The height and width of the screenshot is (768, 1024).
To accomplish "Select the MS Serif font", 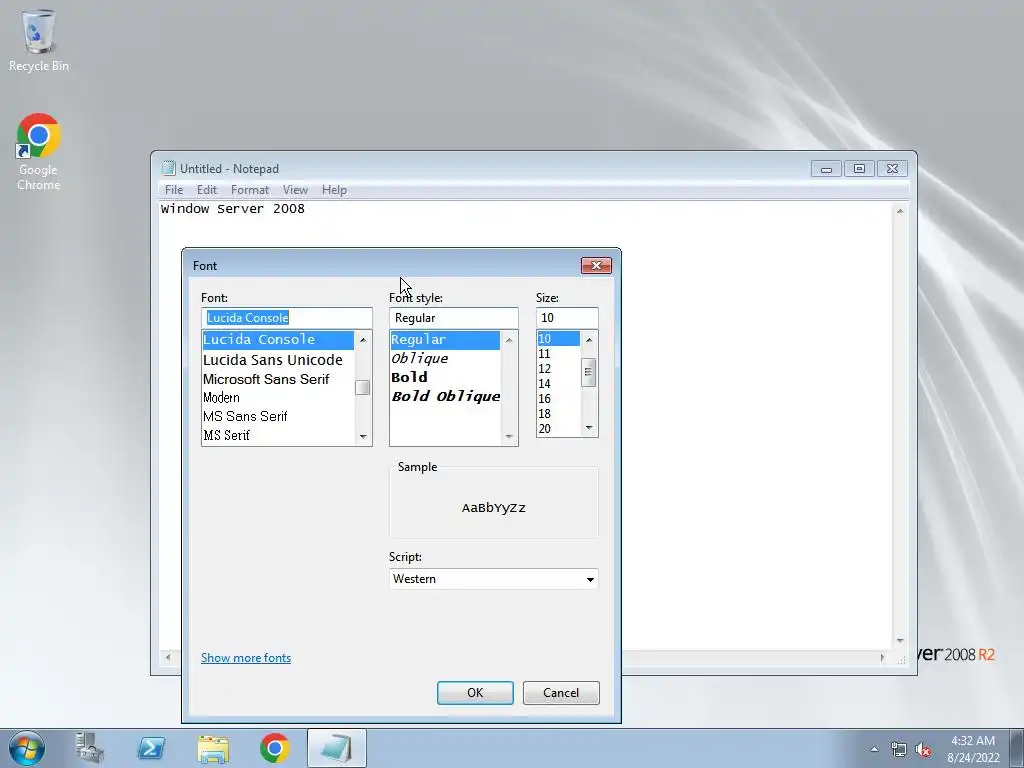I will [x=278, y=435].
